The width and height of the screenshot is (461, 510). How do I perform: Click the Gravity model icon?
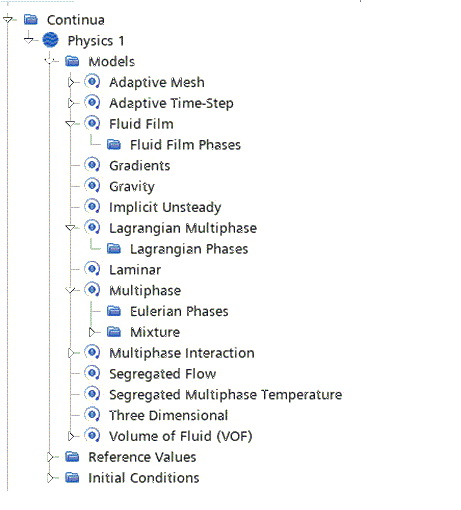[92, 186]
